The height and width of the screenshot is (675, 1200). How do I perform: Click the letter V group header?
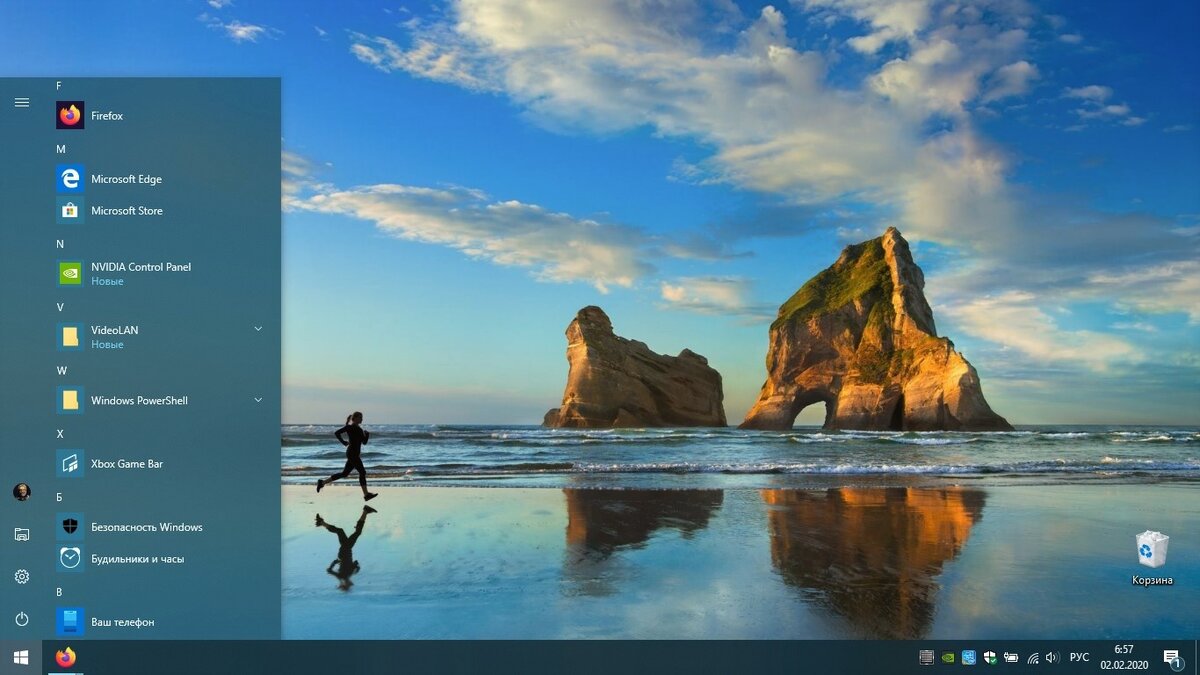pos(60,307)
